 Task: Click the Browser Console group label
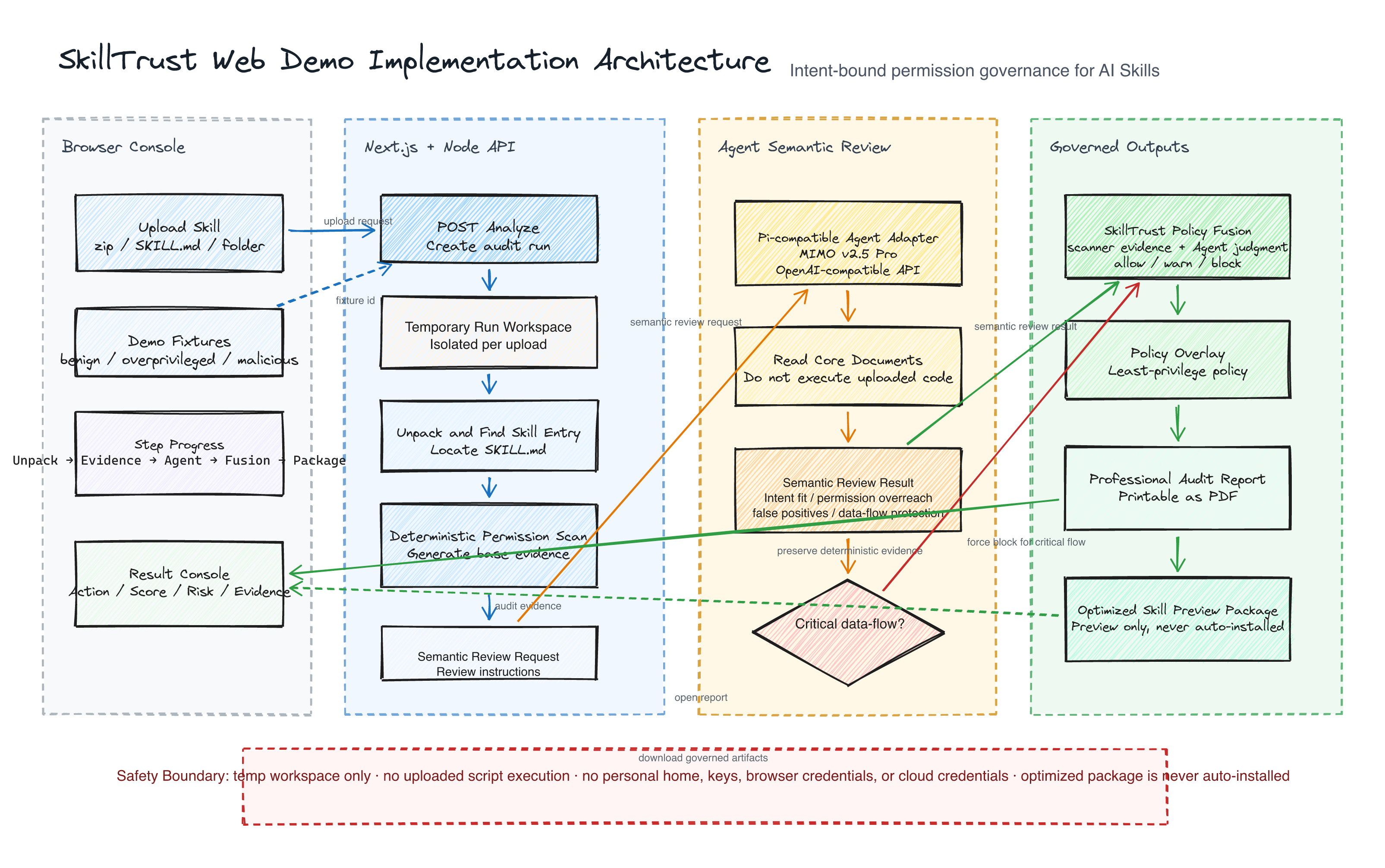(x=123, y=147)
